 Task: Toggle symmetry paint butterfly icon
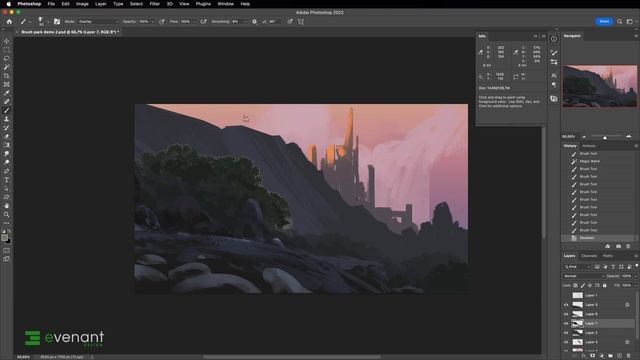tap(301, 22)
